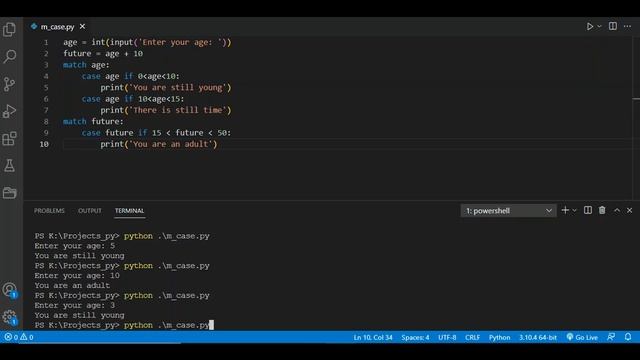Expand the new terminal launch profile arrow
Viewport: 640px width, 360px height.
point(574,211)
